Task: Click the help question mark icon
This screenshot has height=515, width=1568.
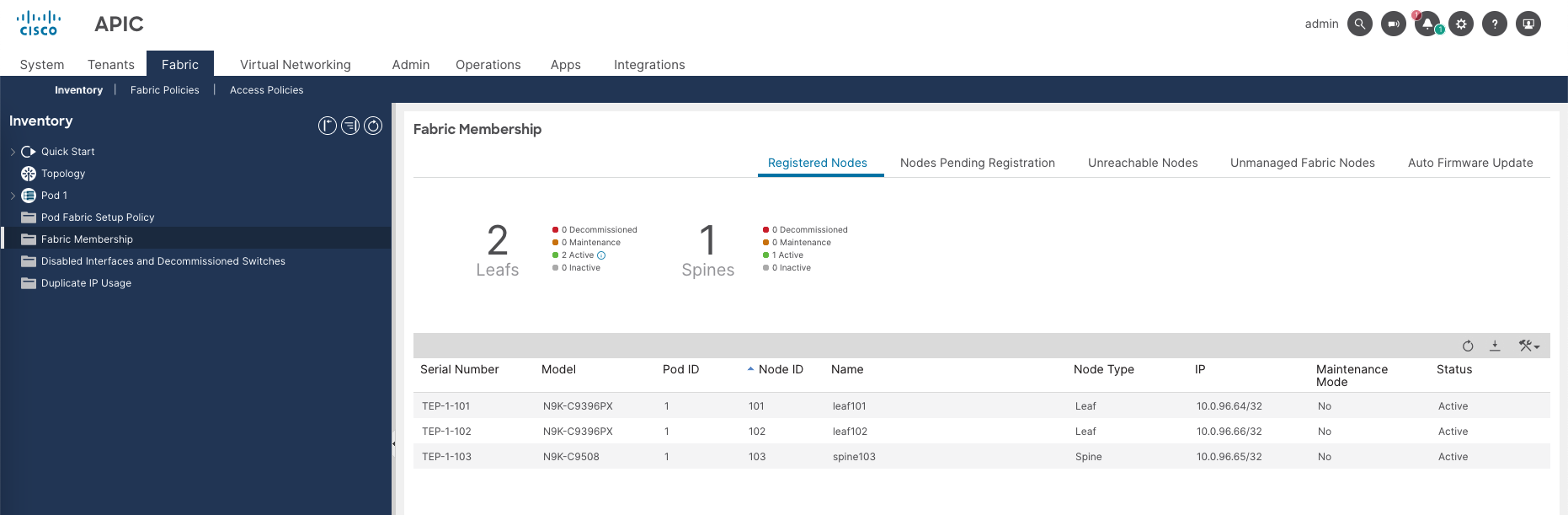Action: click(x=1495, y=24)
